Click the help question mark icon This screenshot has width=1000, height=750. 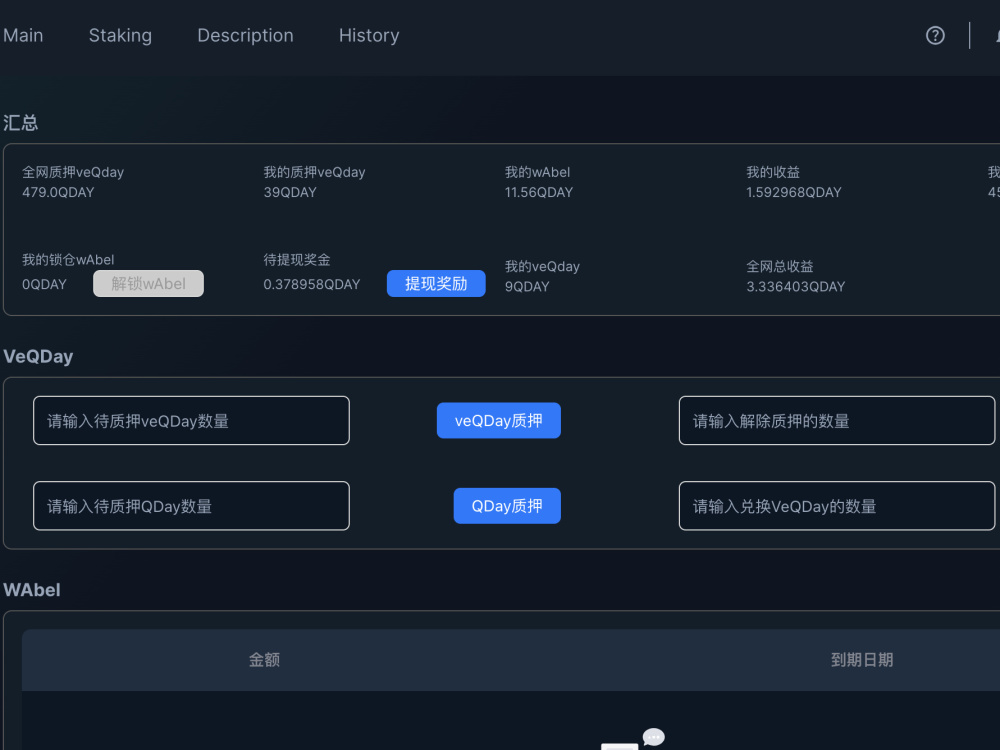(x=935, y=36)
